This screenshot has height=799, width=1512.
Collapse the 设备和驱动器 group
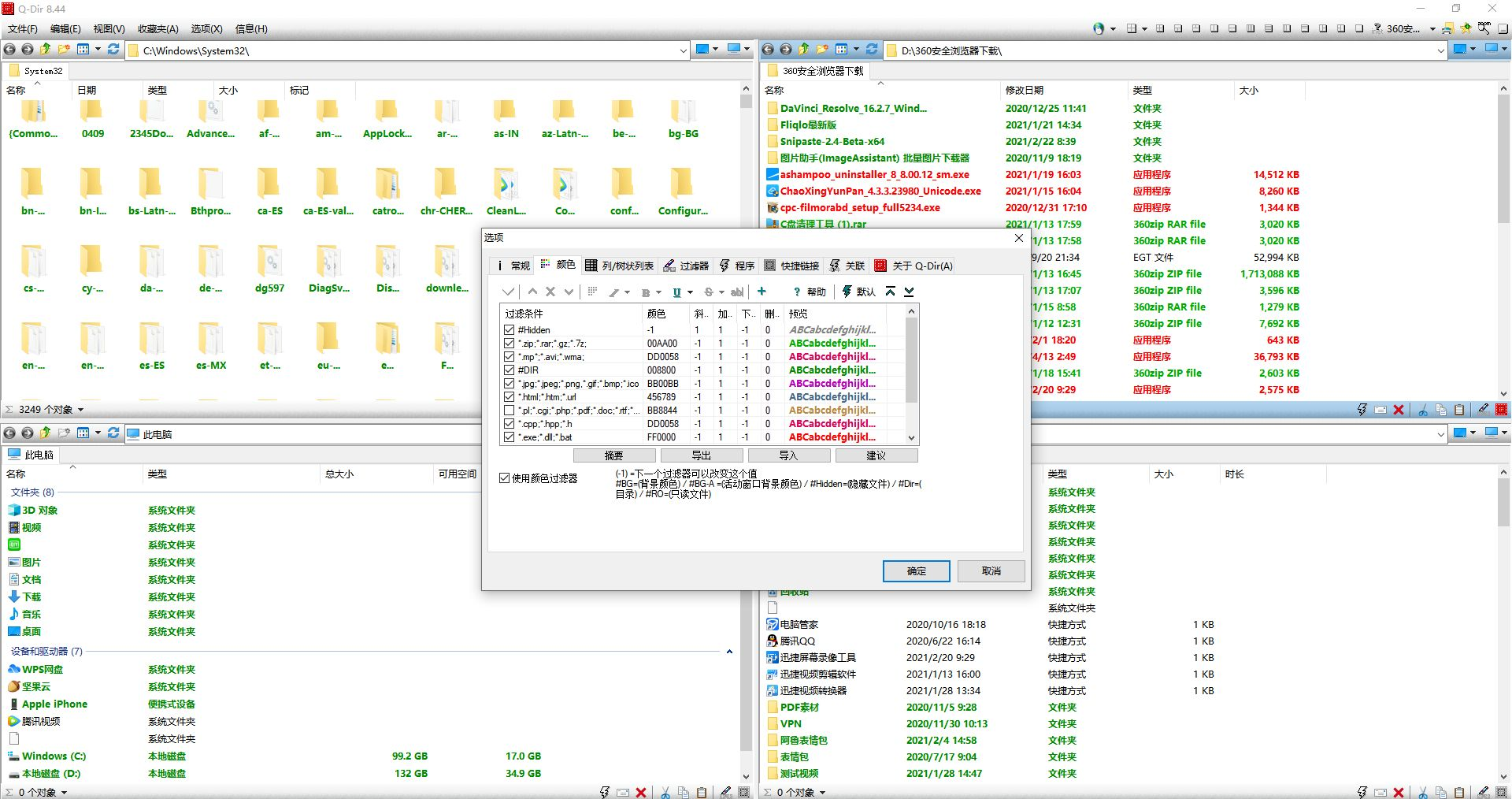[729, 652]
